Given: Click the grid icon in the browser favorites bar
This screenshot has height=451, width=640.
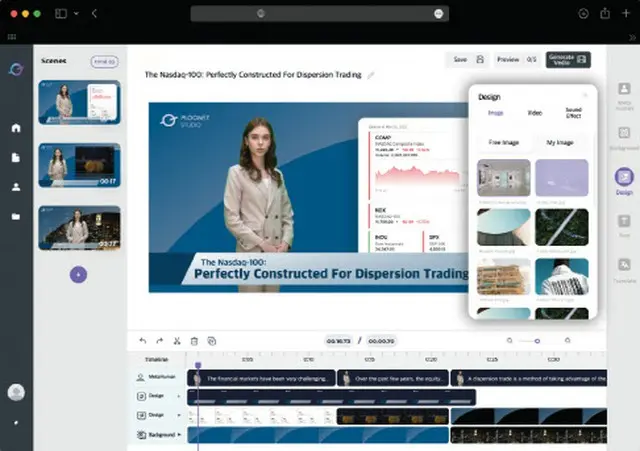Looking at the screenshot, I should pos(12,37).
